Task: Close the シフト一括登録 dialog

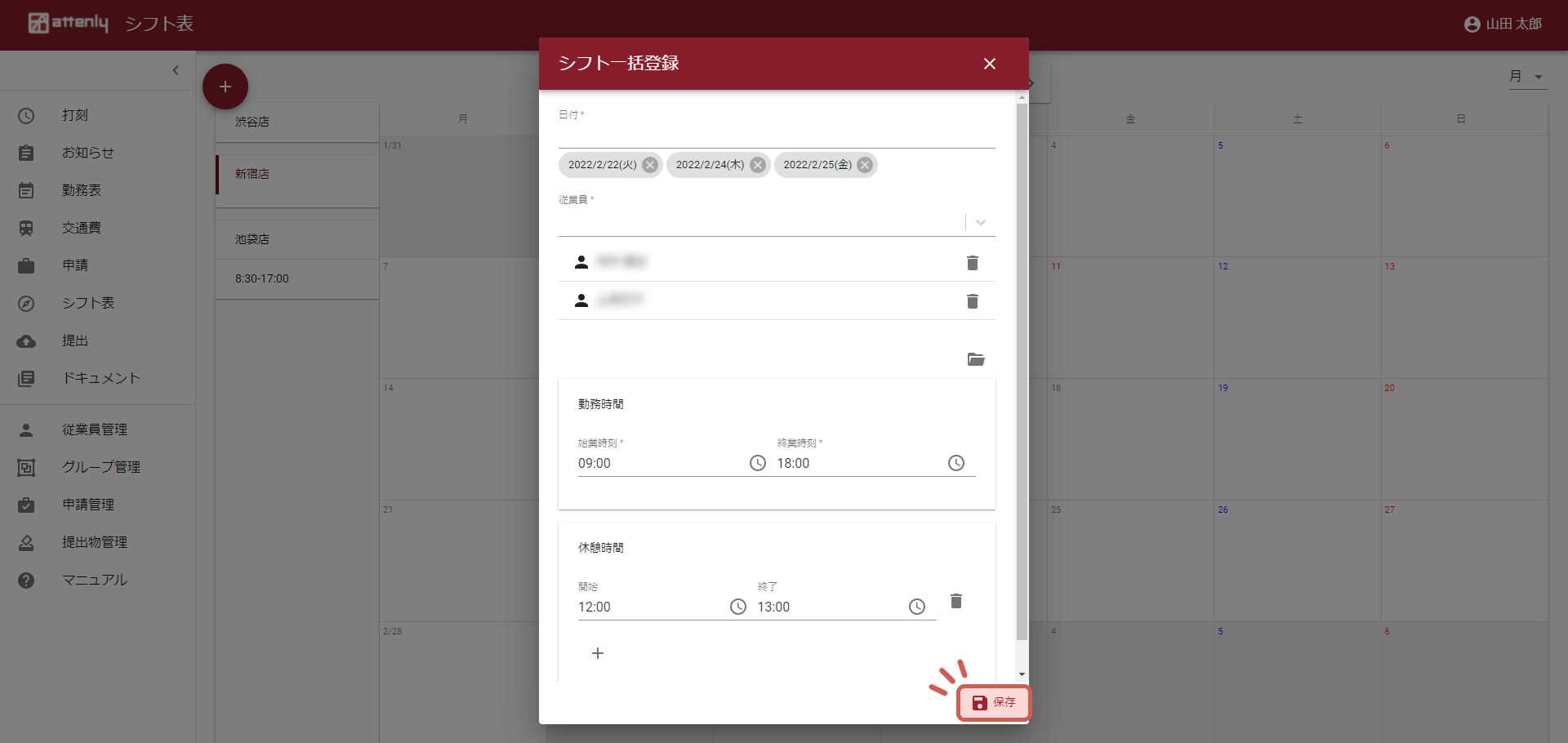Action: coord(989,64)
